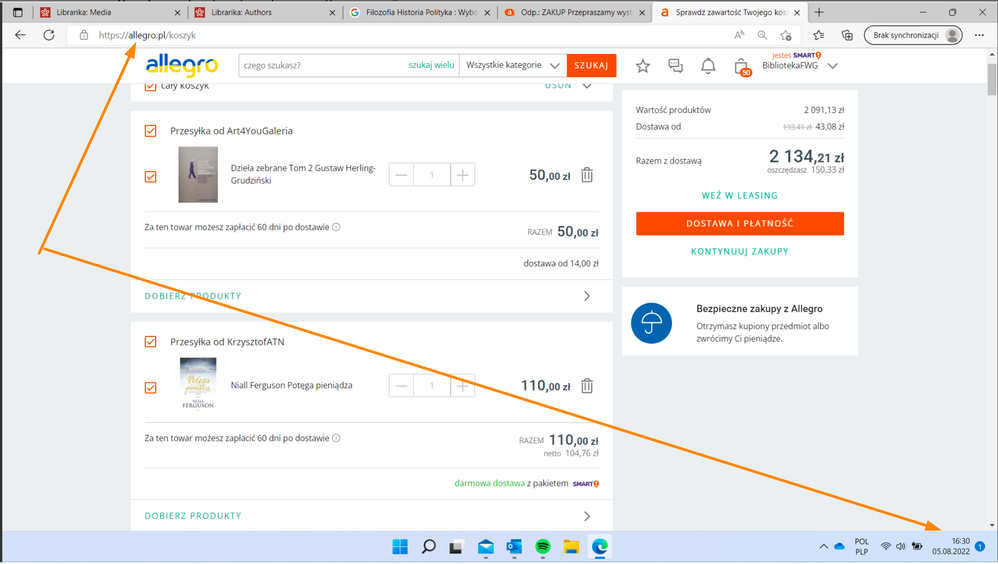Open the Mail app from the taskbar

486,547
